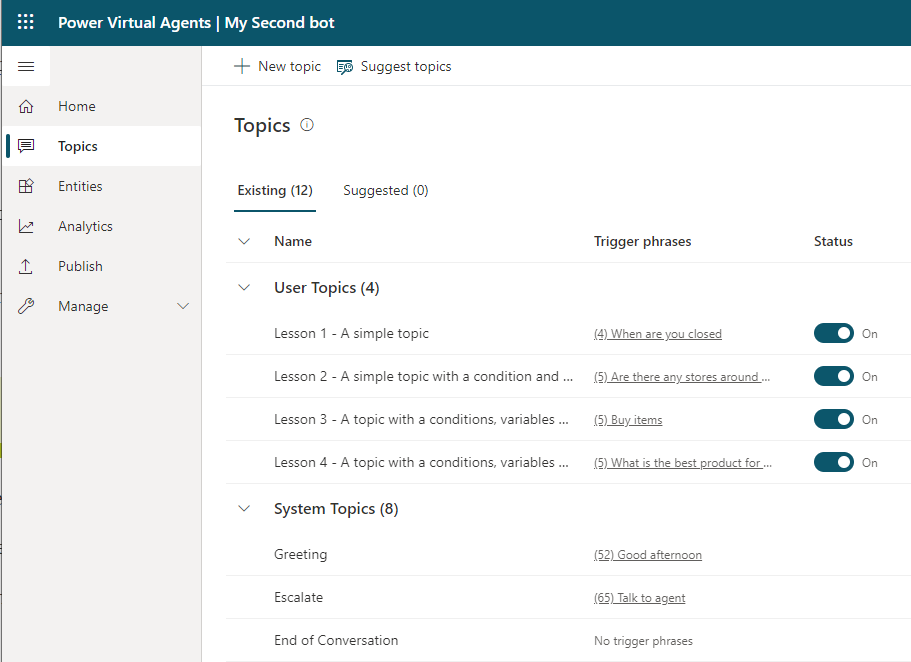Click the Status column header
The height and width of the screenshot is (662, 911).
[x=833, y=241]
